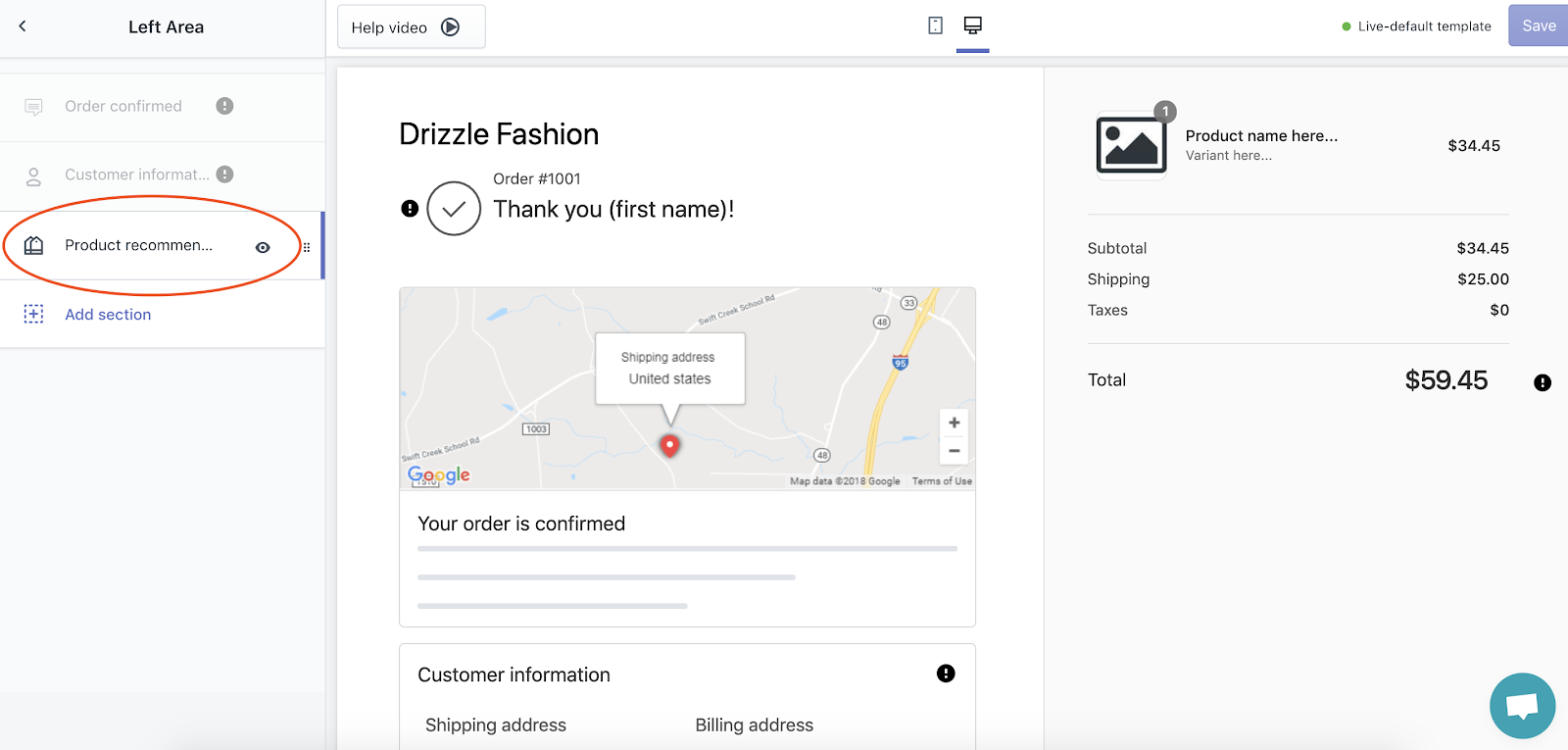Image resolution: width=1568 pixels, height=750 pixels.
Task: Save the template changes
Action: coord(1538,26)
